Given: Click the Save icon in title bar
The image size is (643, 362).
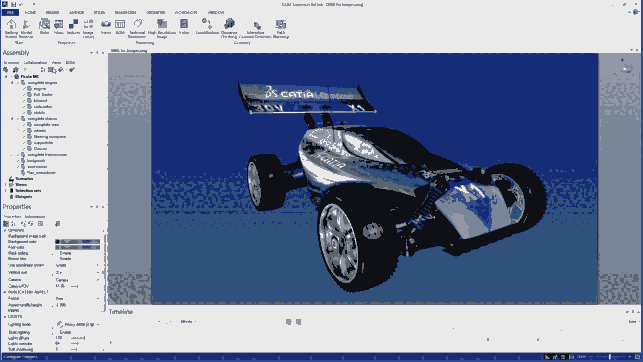Looking at the screenshot, I should (x=13, y=4).
